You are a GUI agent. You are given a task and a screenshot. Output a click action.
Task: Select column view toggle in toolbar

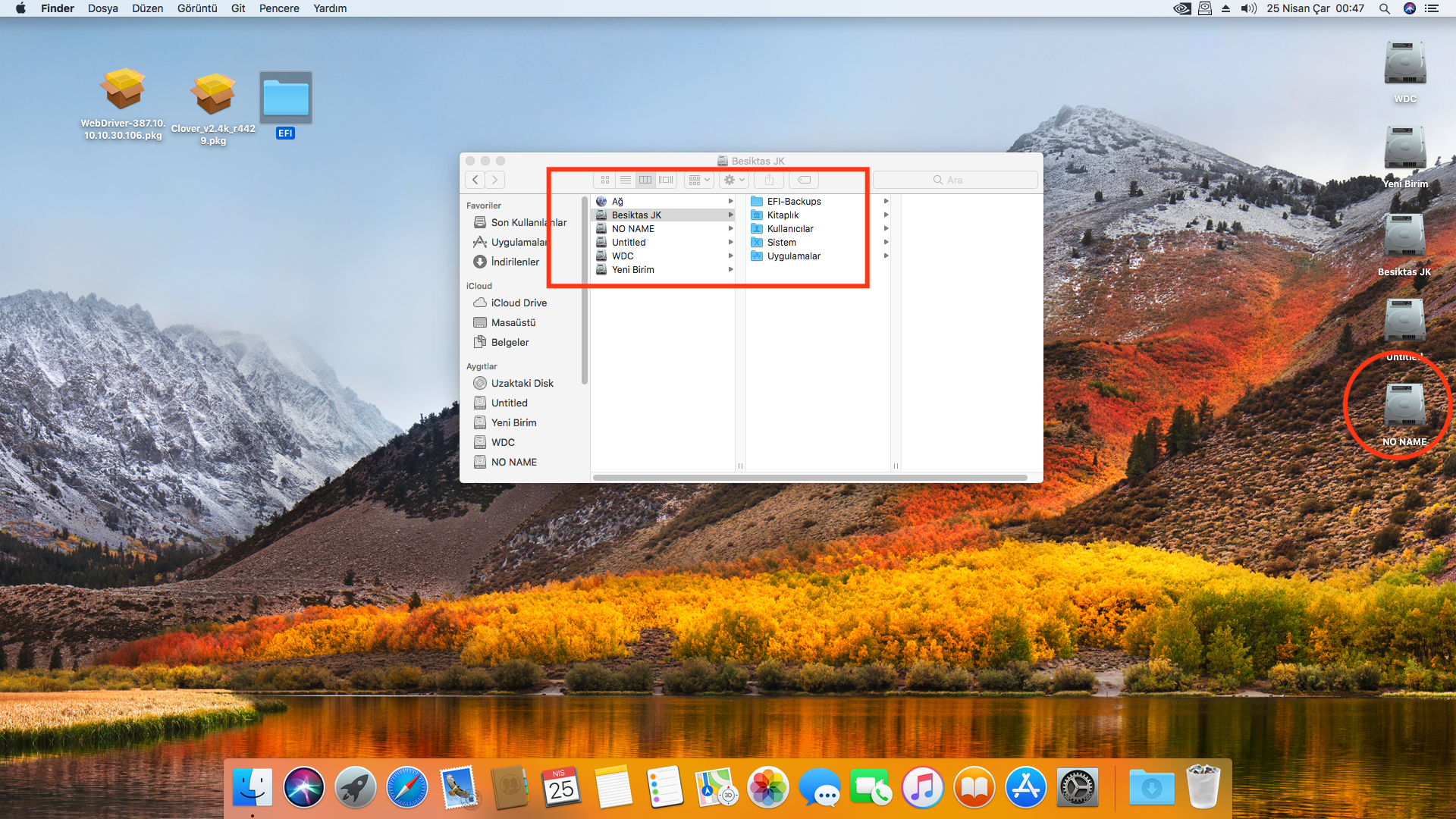coord(645,180)
